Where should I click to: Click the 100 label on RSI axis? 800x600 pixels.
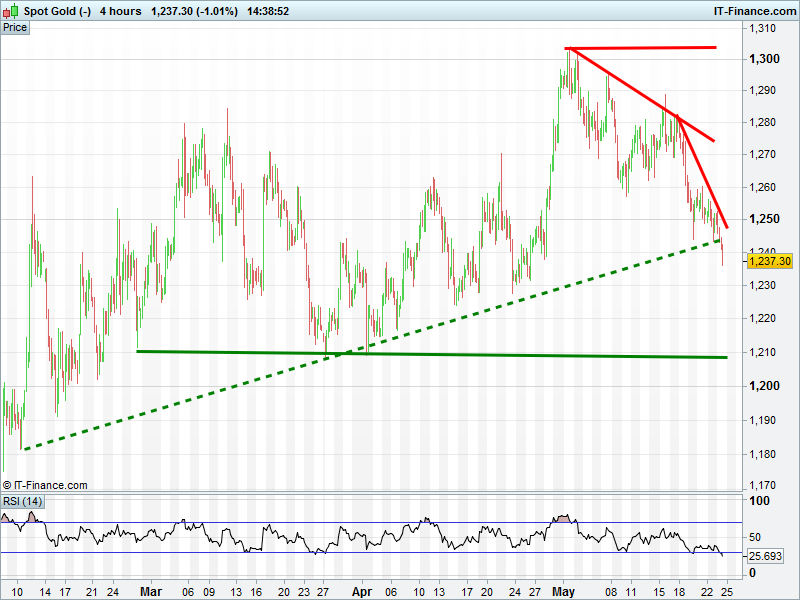[759, 501]
